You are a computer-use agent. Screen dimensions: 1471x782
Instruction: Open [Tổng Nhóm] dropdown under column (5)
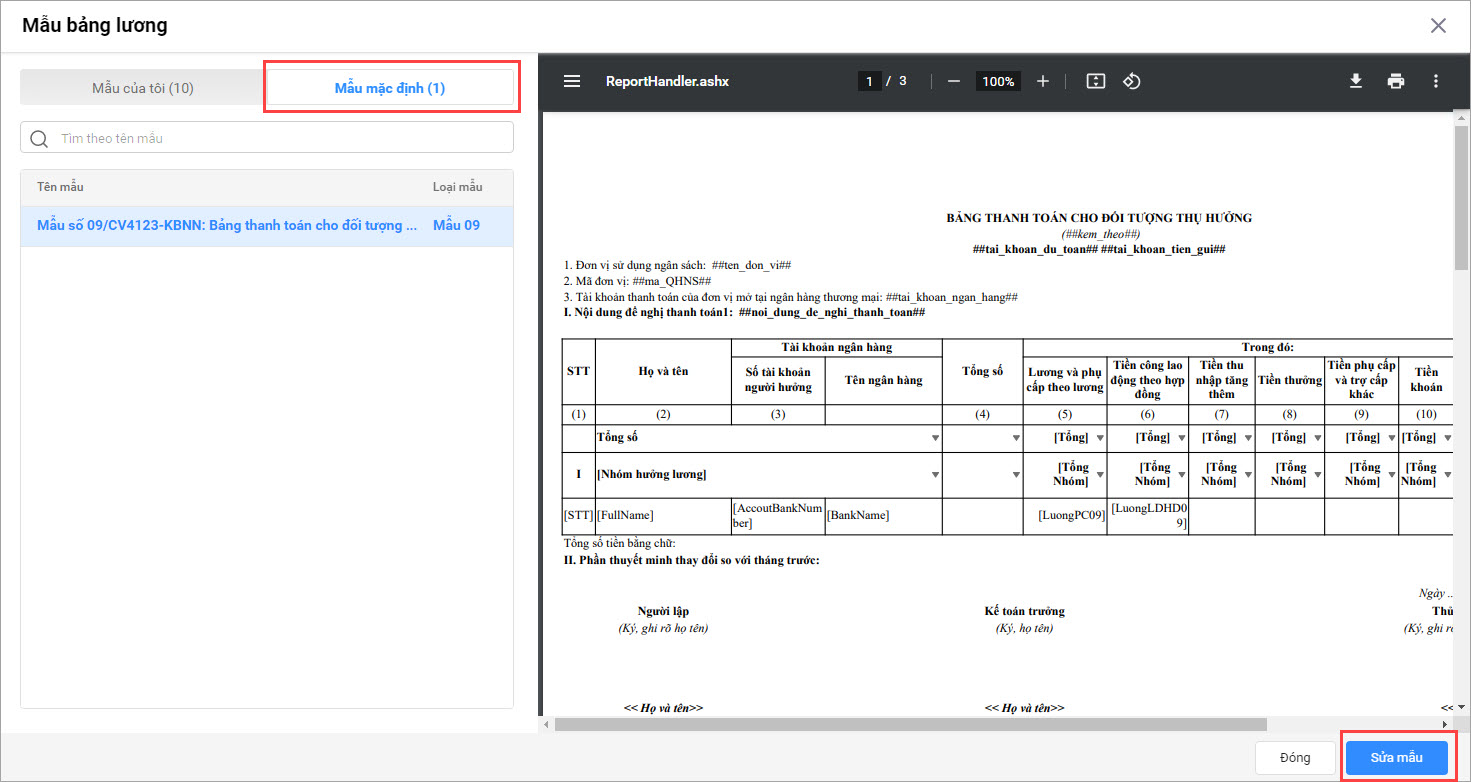pyautogui.click(x=1099, y=475)
